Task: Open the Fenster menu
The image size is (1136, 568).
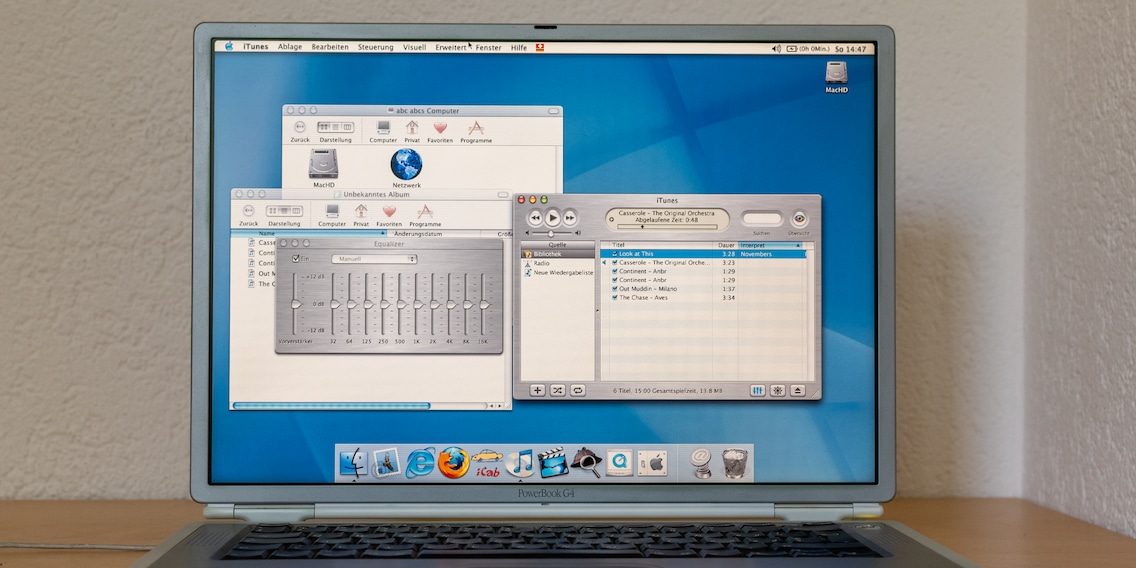Action: point(488,47)
